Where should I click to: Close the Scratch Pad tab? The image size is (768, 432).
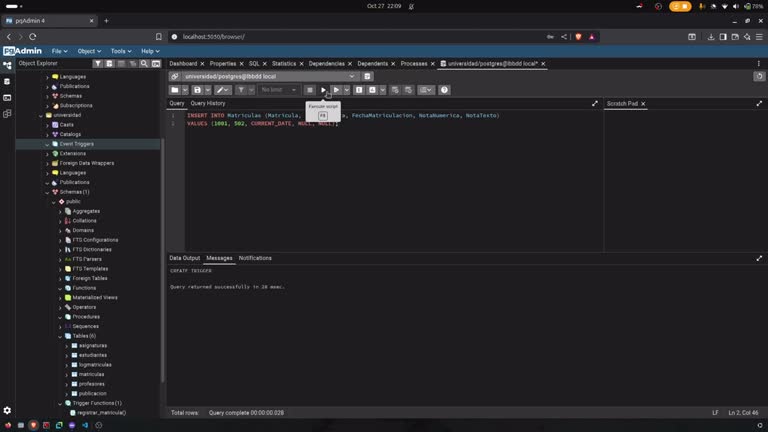pyautogui.click(x=643, y=104)
